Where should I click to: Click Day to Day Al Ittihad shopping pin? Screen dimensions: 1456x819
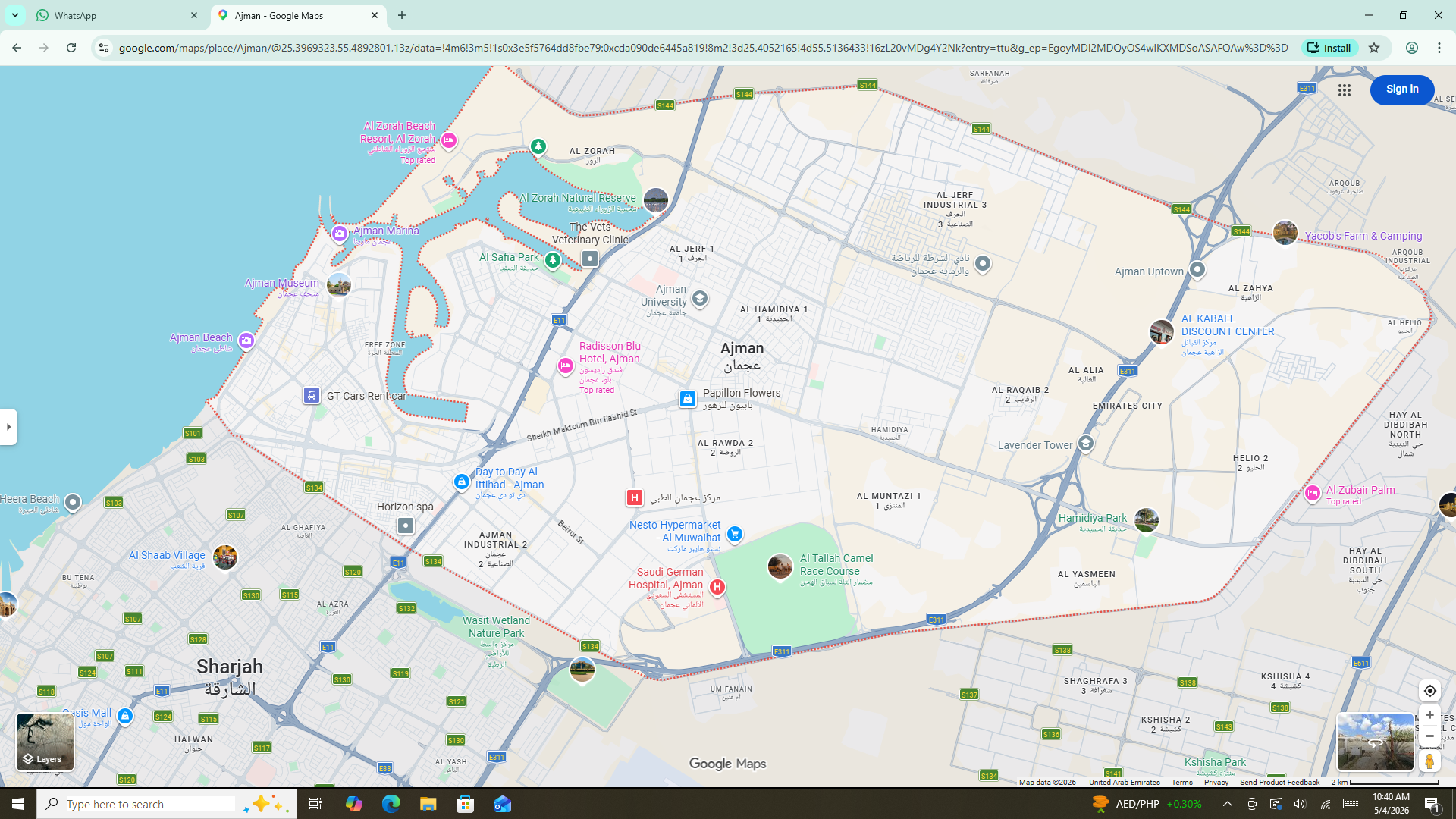[x=462, y=482]
